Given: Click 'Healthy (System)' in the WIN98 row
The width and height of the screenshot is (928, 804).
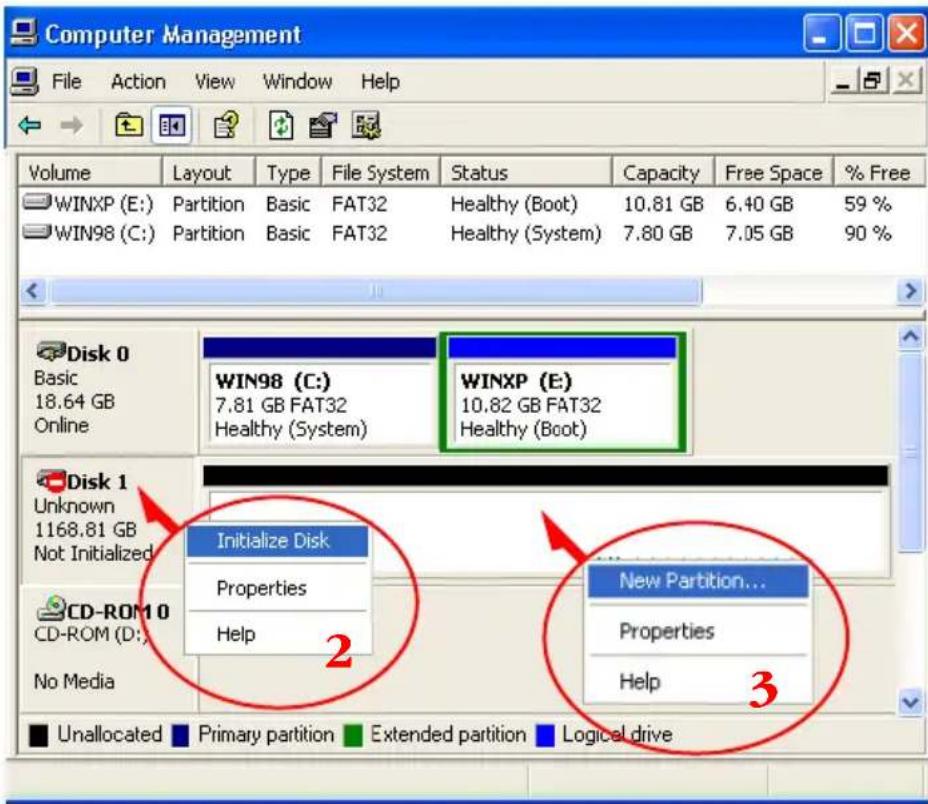Looking at the screenshot, I should pos(526,233).
